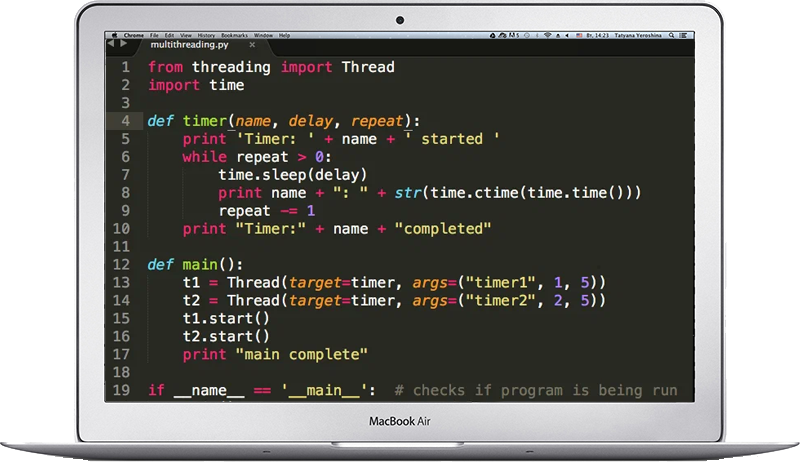Click the 'while' keyword on line 6
This screenshot has height=464, width=800.
click(x=205, y=157)
